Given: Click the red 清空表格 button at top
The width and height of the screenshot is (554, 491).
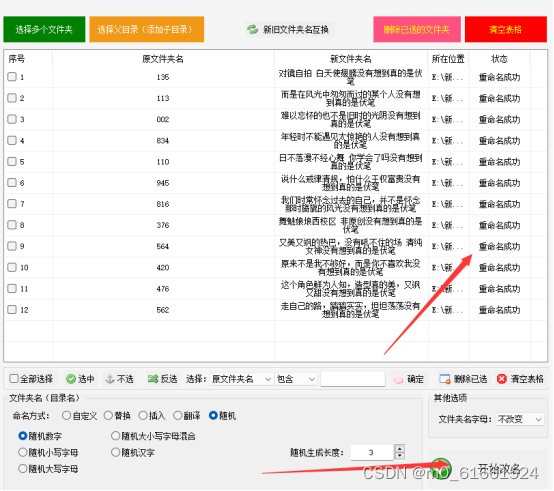Looking at the screenshot, I should coord(506,29).
